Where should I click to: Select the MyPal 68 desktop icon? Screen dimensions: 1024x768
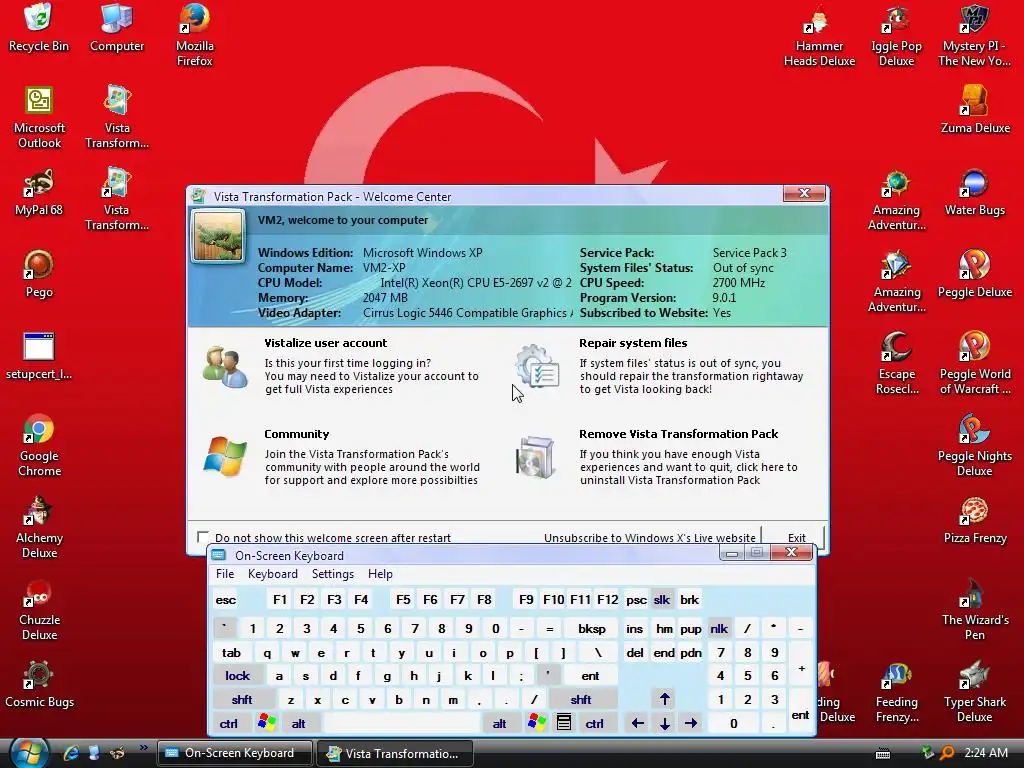click(x=39, y=192)
